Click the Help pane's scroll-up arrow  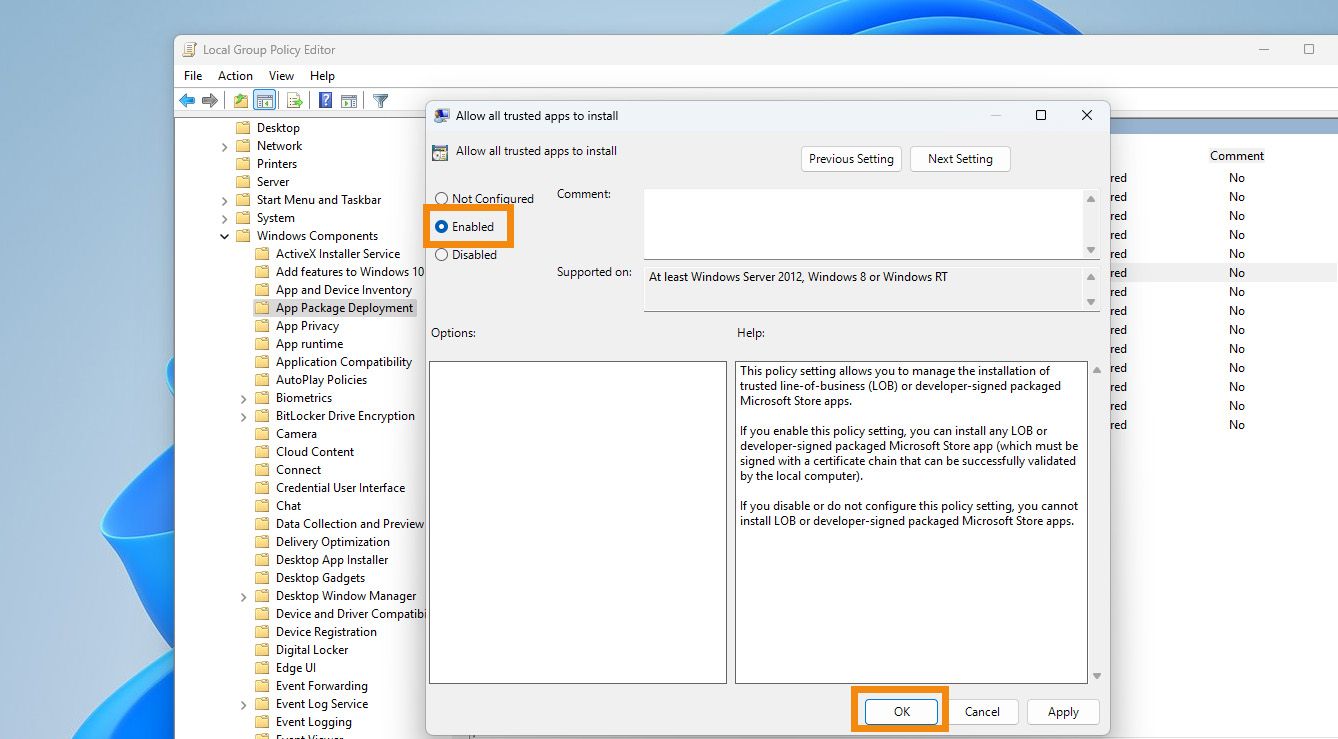1096,369
